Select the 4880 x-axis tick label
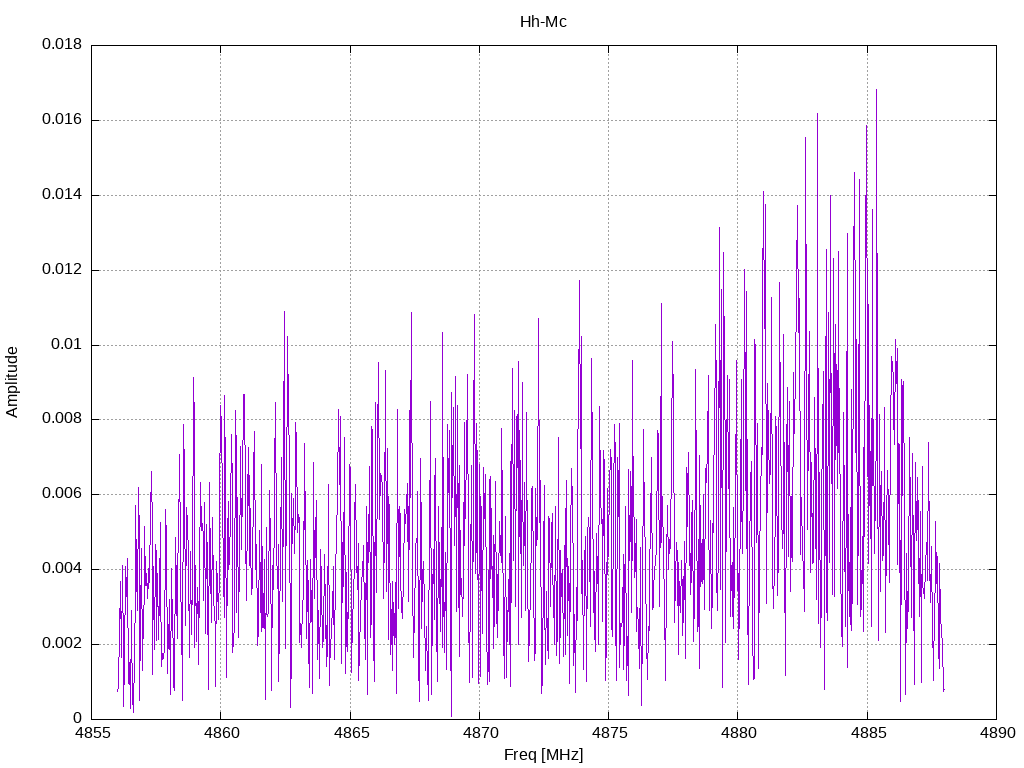The image size is (1024, 768). tap(738, 735)
